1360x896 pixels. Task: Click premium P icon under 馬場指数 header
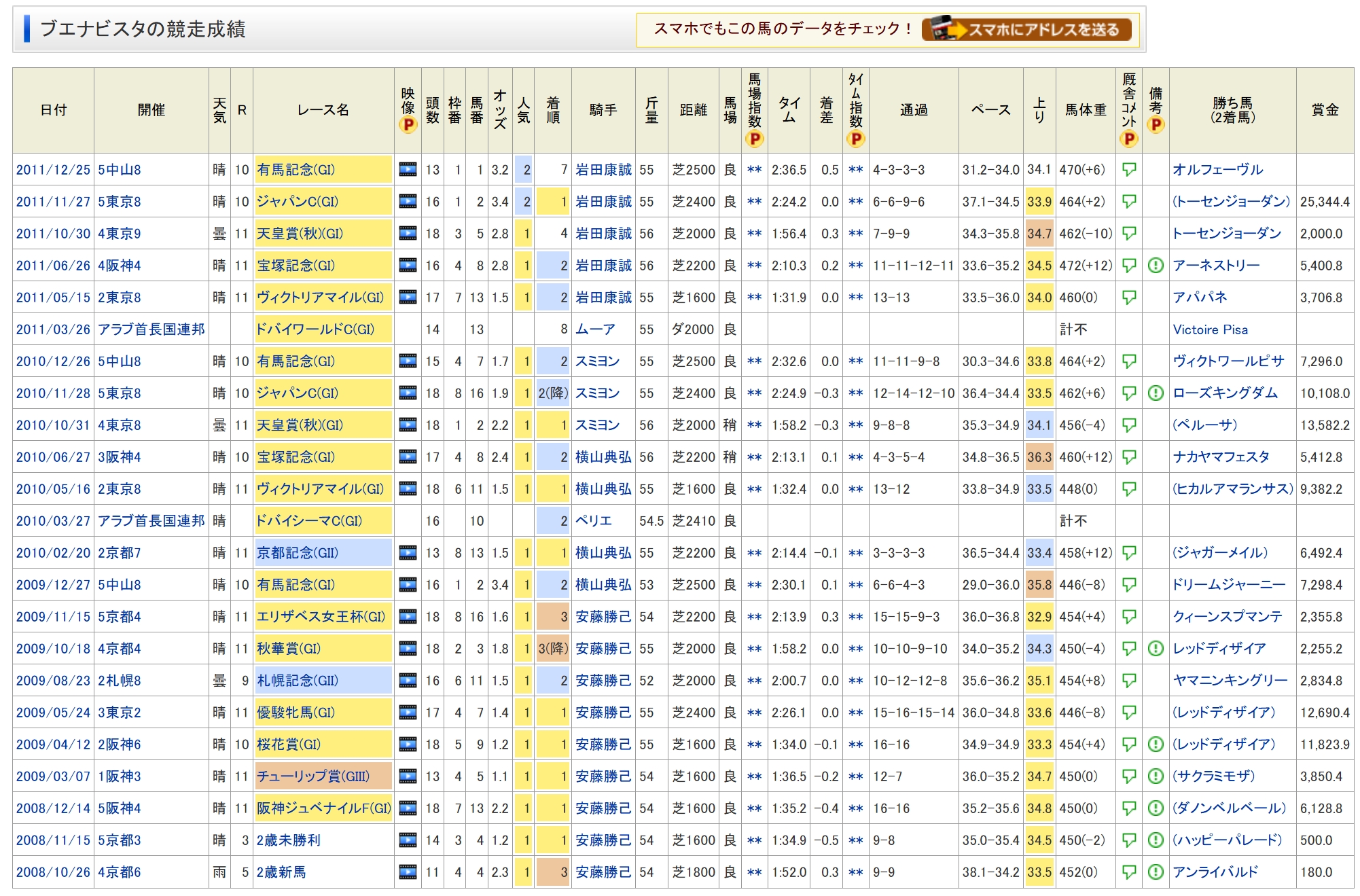click(754, 139)
